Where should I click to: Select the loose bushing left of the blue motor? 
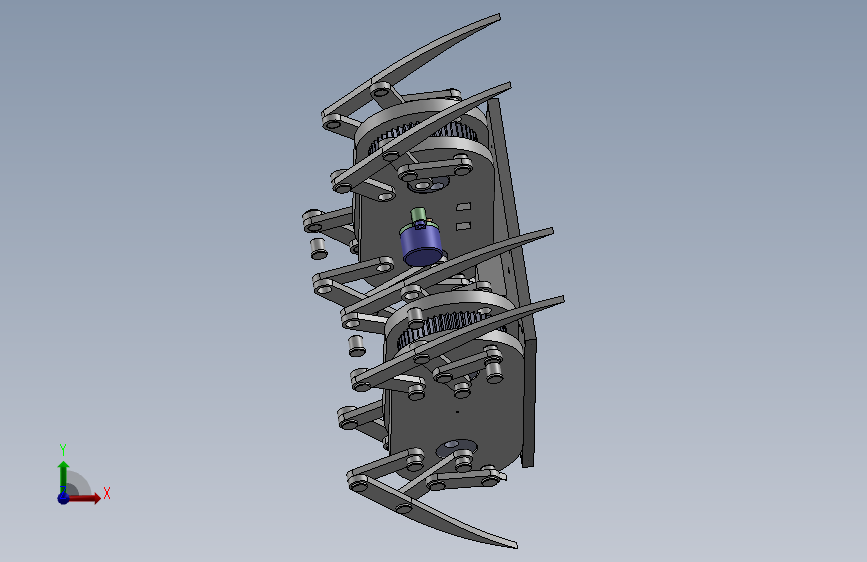(x=318, y=248)
